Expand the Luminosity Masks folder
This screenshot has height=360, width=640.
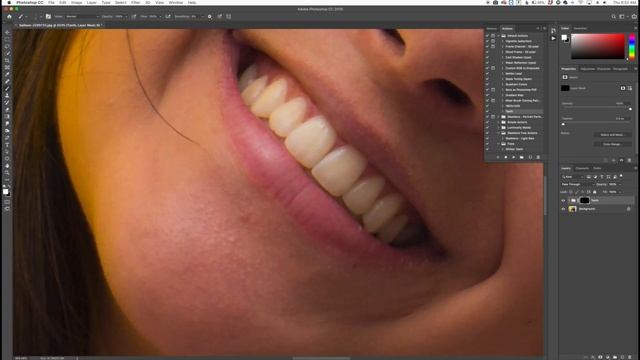tap(498, 127)
